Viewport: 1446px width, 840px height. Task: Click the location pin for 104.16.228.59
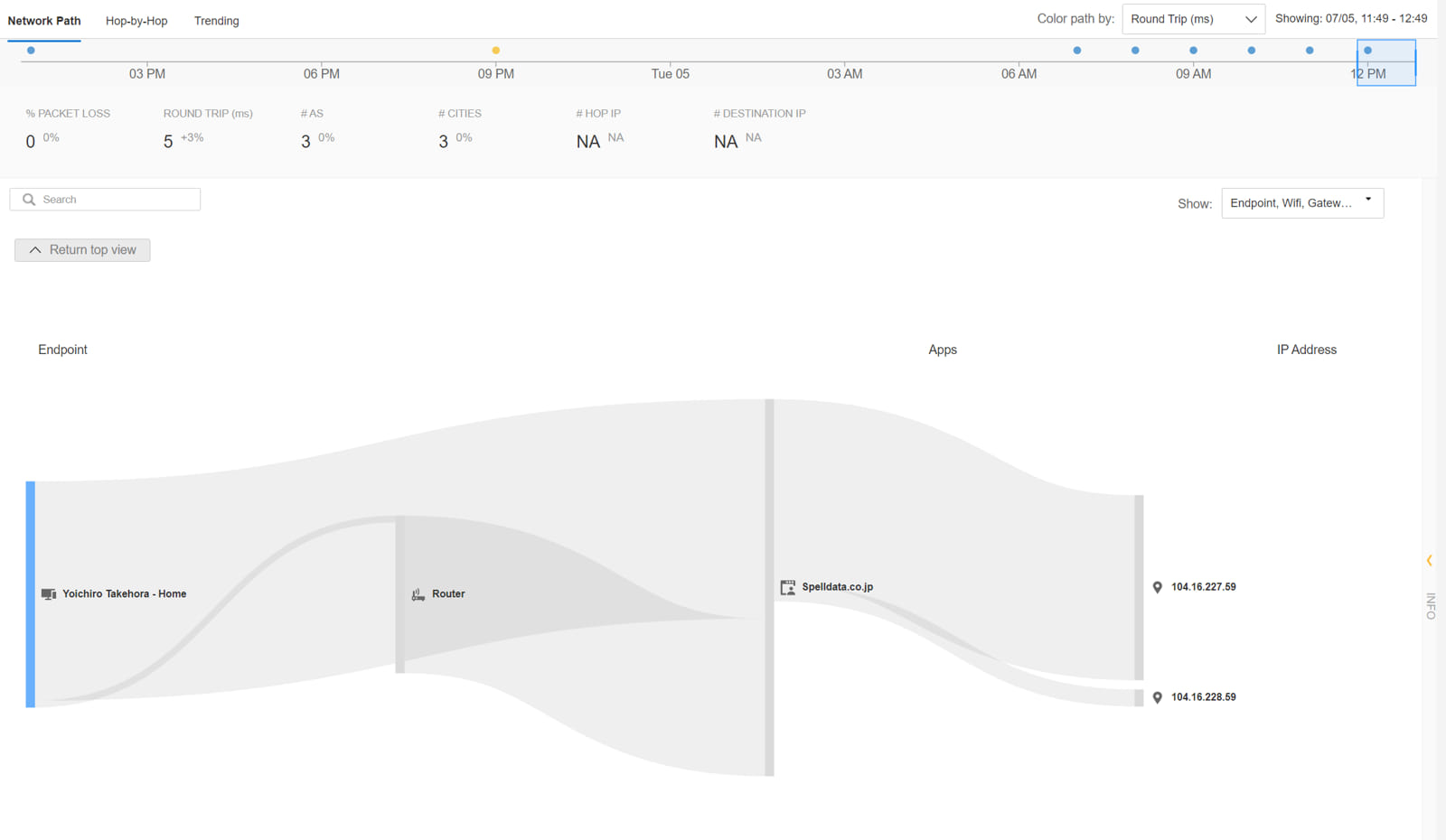click(1158, 697)
